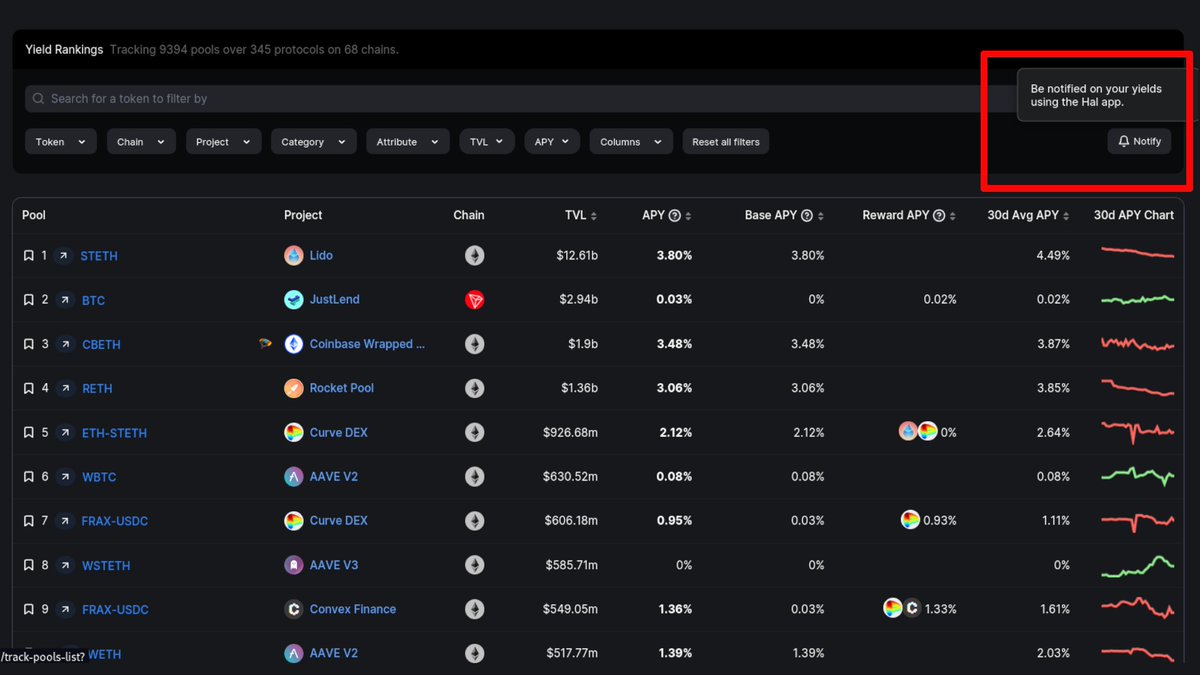
Task: Click the Tron chain icon for BTC
Action: [x=474, y=300]
